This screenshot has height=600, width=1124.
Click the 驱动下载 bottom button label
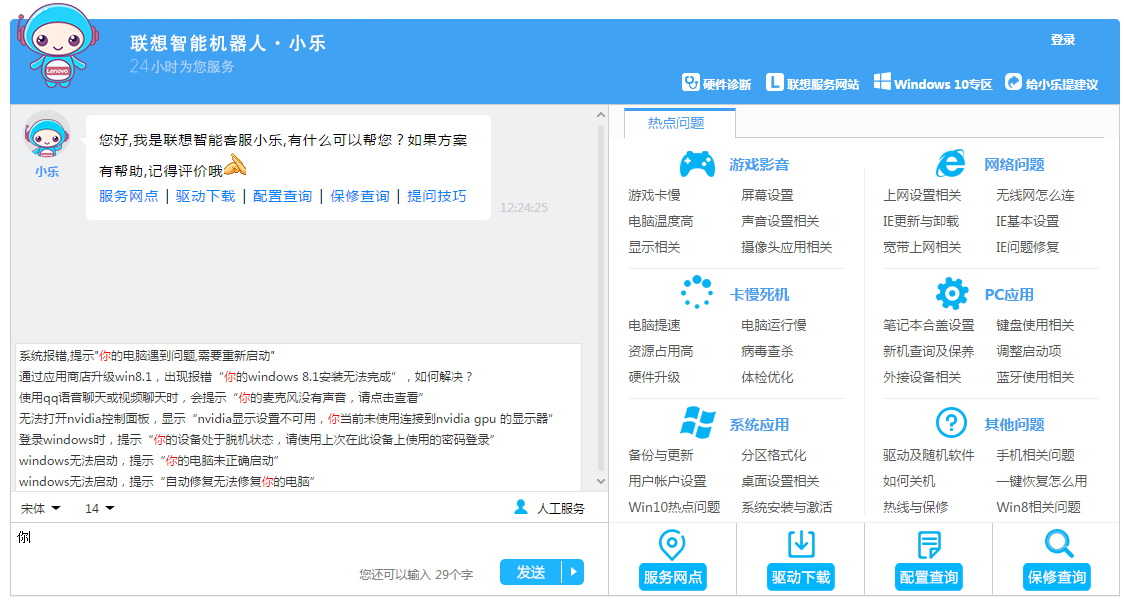[x=801, y=578]
